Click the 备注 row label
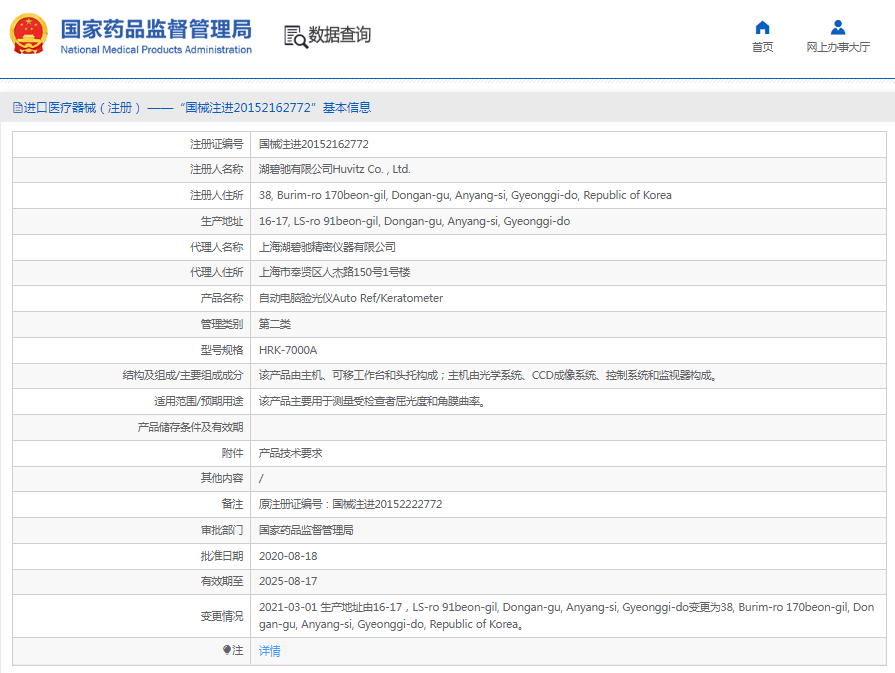 click(232, 504)
